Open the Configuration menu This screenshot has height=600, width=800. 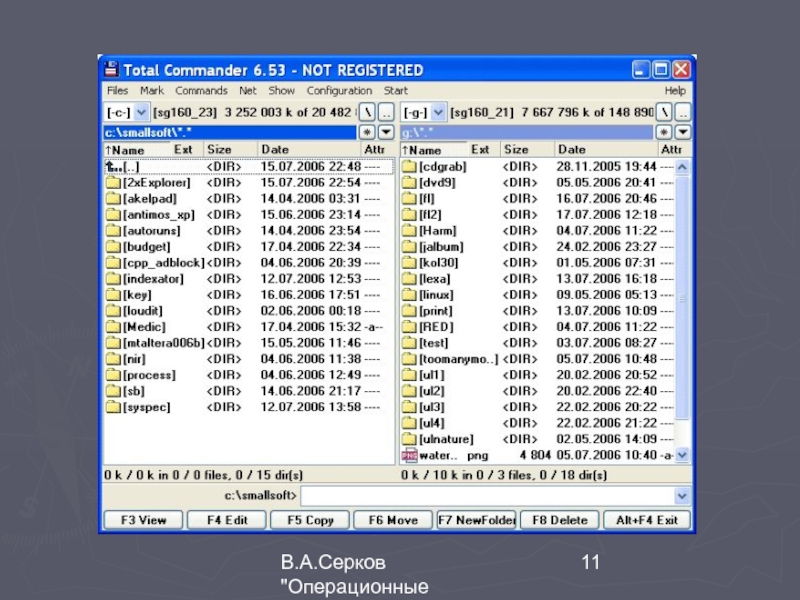pyautogui.click(x=339, y=91)
